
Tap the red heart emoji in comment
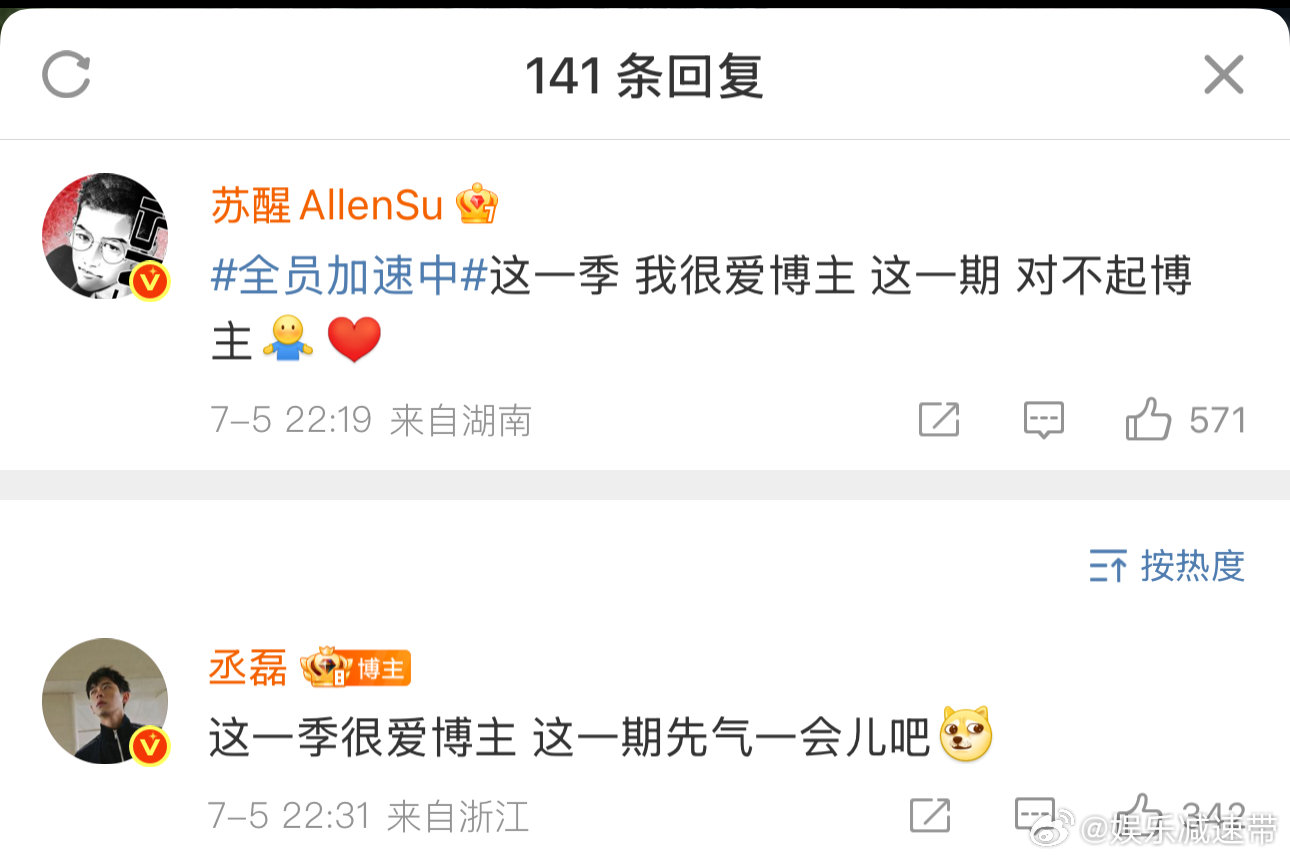click(354, 342)
